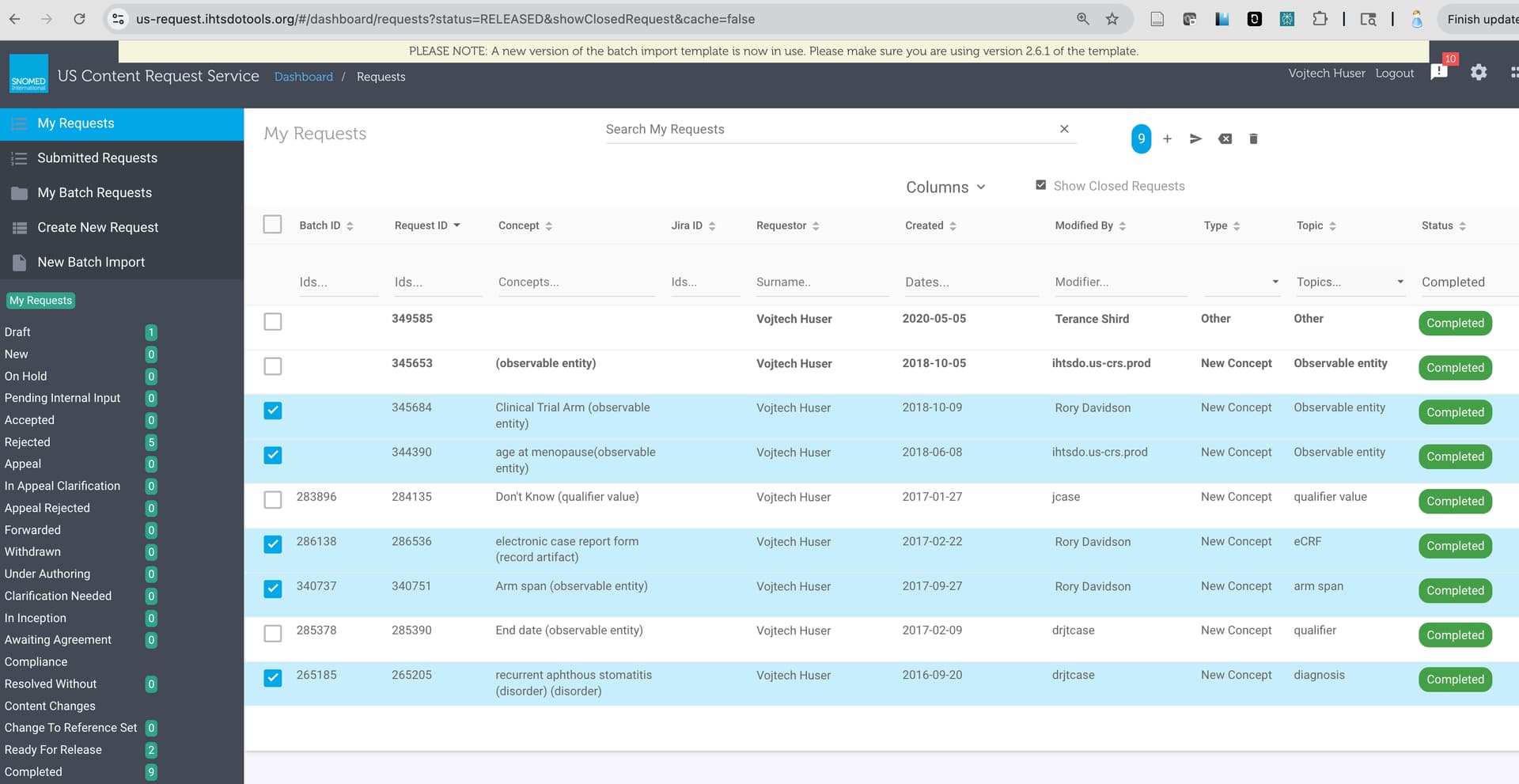Open the Type filter dropdown

(x=1241, y=282)
